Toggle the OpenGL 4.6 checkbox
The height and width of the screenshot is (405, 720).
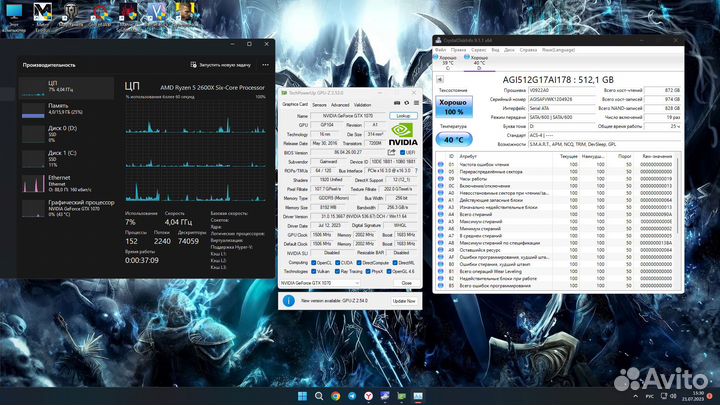[x=389, y=271]
